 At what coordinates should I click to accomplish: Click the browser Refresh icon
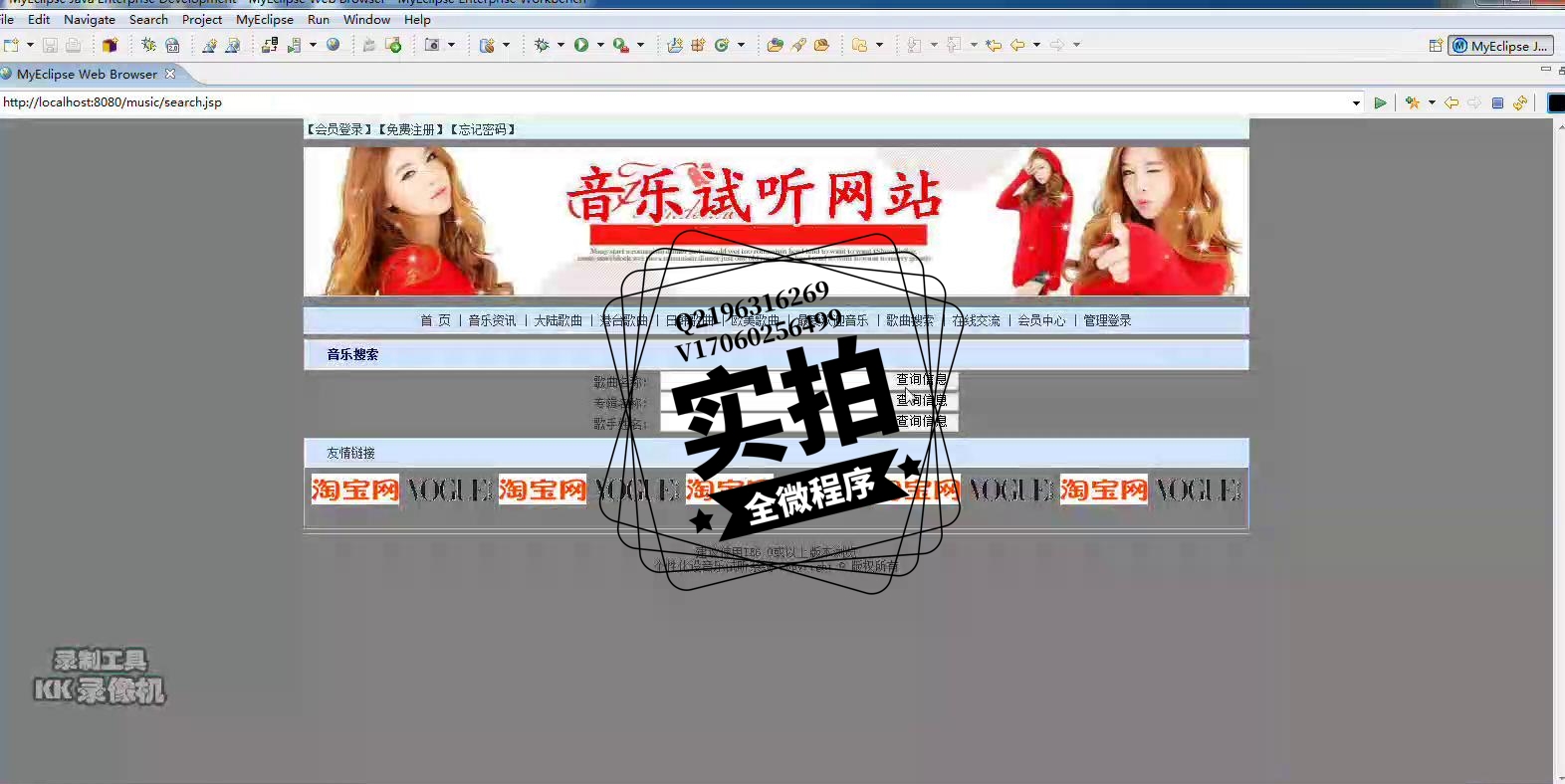tap(1520, 102)
